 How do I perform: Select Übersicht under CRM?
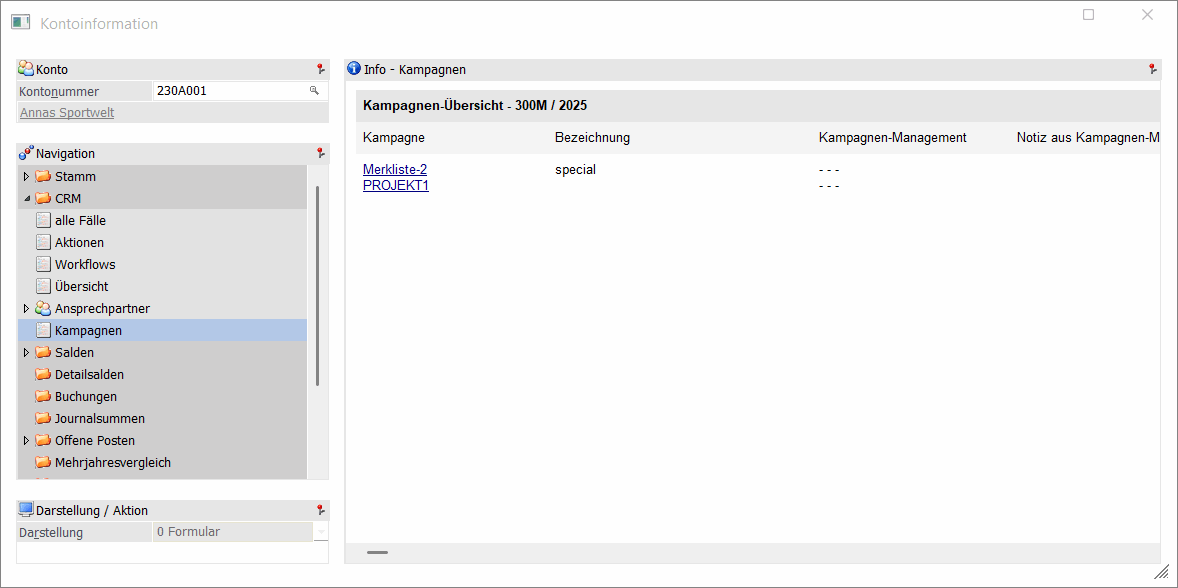[x=82, y=286]
